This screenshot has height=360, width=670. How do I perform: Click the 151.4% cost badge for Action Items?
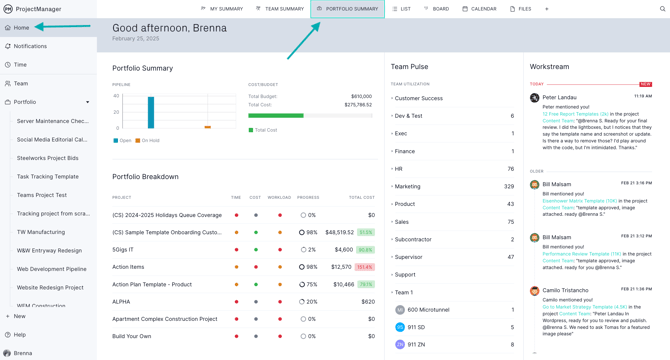[364, 267]
